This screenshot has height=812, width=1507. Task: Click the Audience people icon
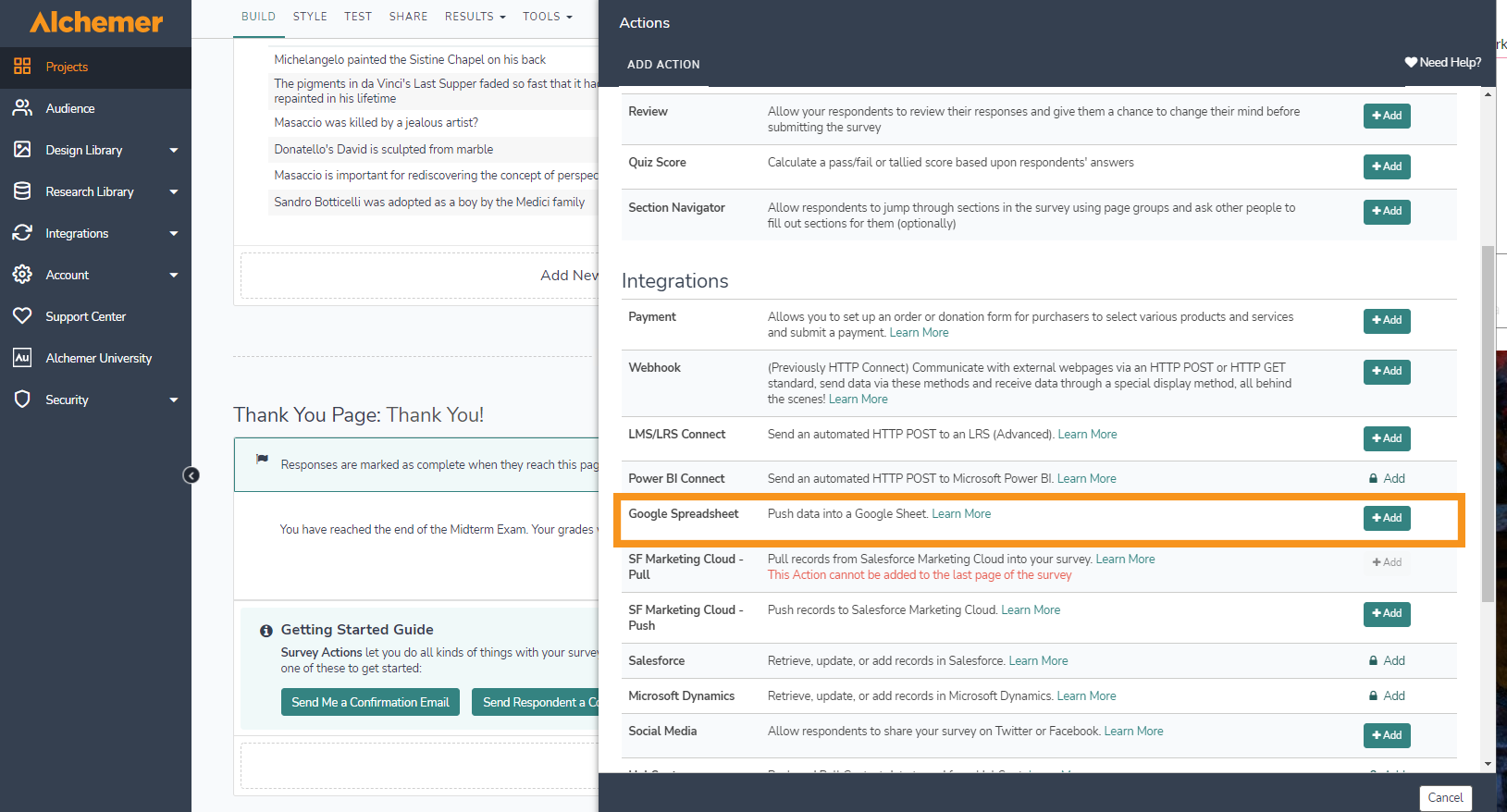pyautogui.click(x=22, y=108)
